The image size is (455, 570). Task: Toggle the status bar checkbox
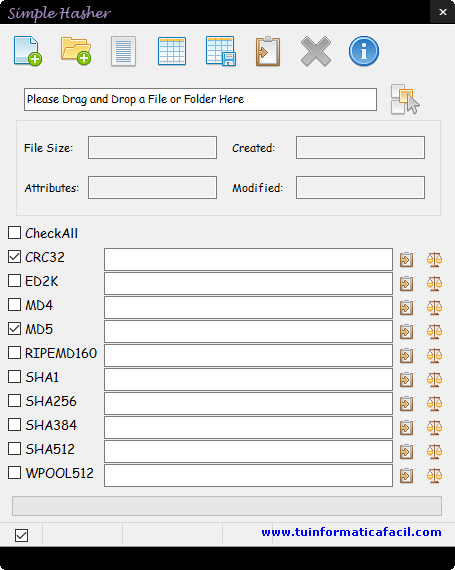[x=21, y=535]
